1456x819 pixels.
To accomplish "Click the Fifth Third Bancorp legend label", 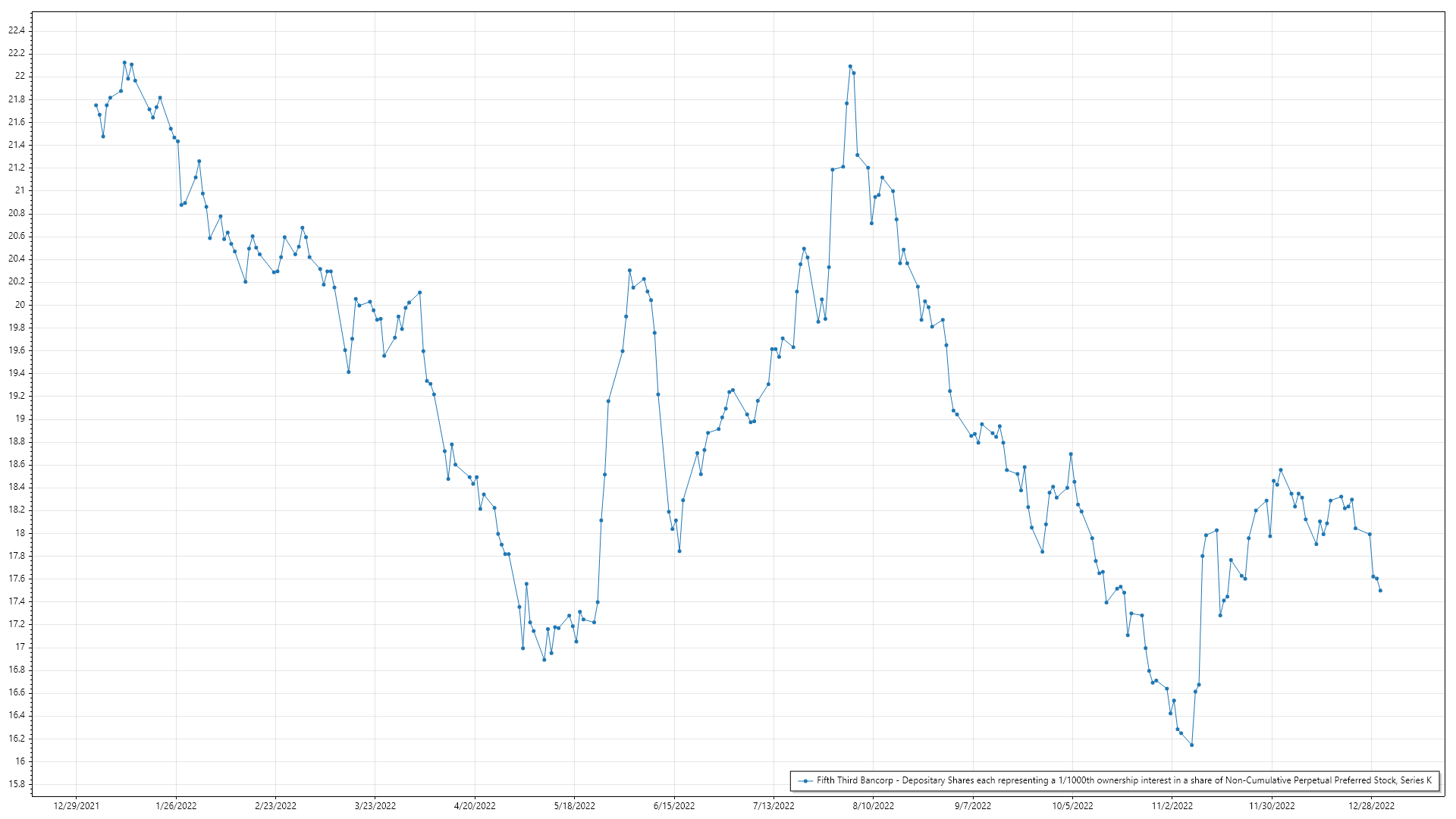I will click(x=1124, y=780).
